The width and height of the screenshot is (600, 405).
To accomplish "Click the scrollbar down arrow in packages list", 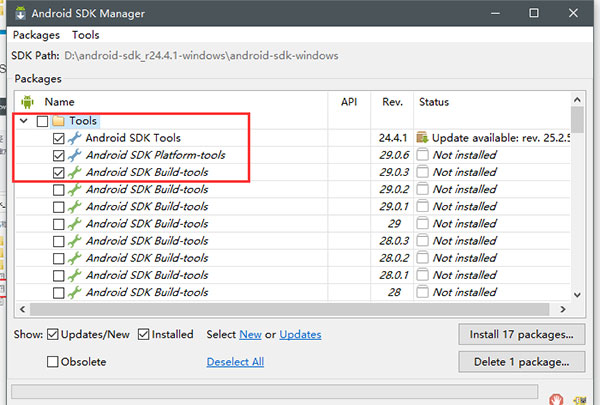I will (x=576, y=295).
